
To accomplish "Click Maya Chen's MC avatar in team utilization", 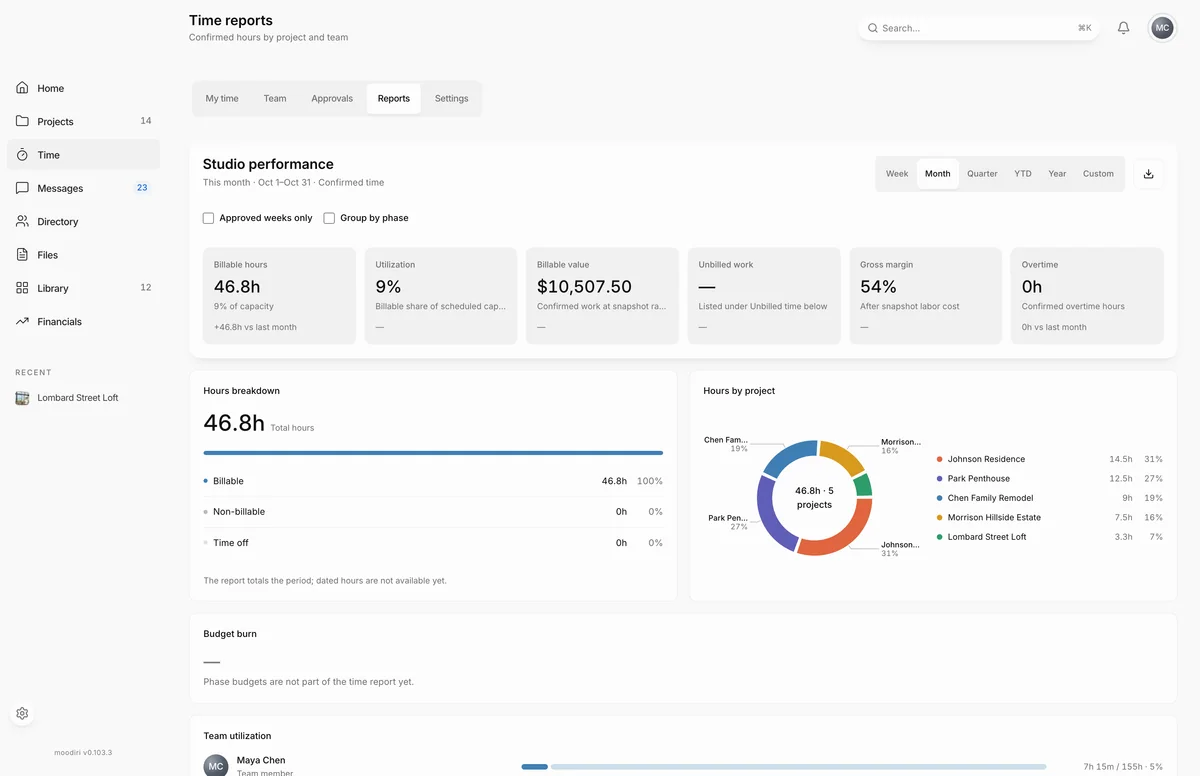I will 216,766.
